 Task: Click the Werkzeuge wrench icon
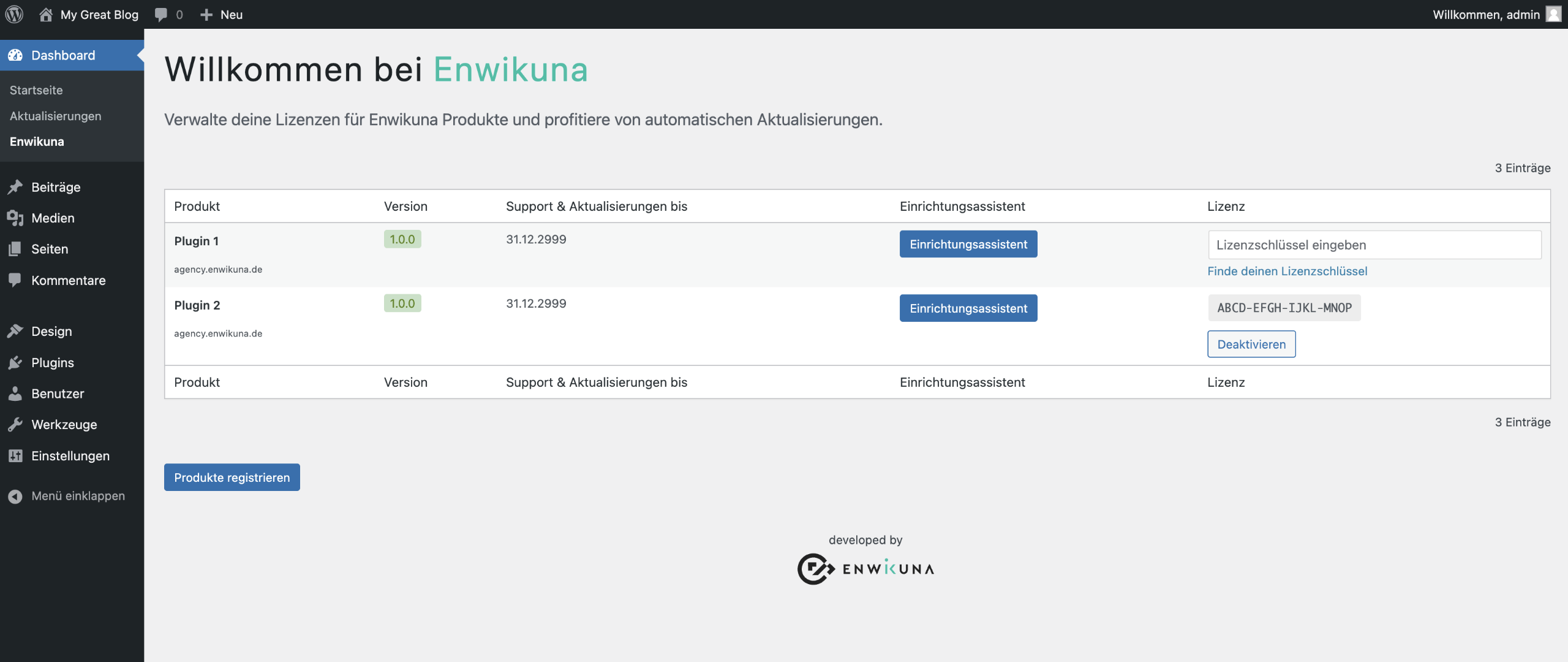(15, 425)
